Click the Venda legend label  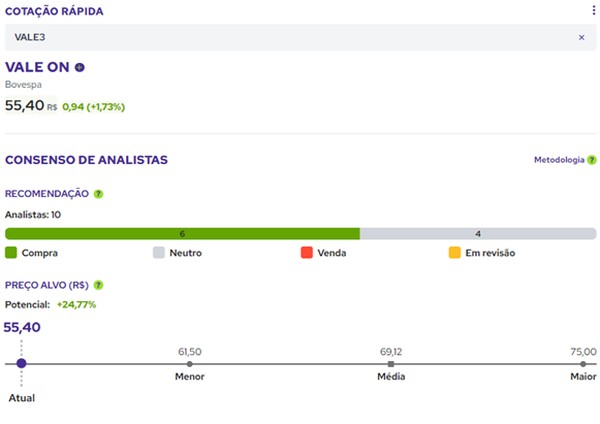click(x=332, y=253)
